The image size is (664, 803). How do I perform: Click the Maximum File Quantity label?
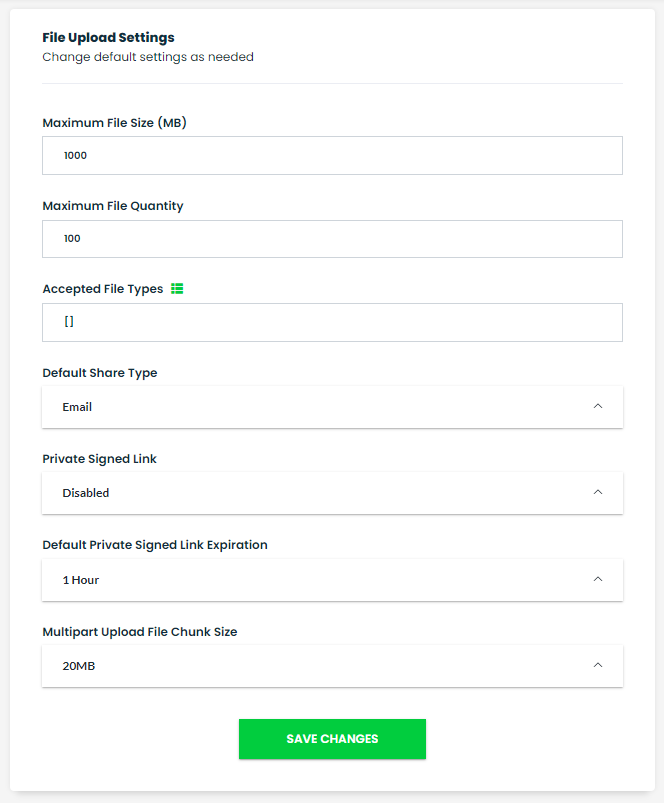tap(113, 206)
